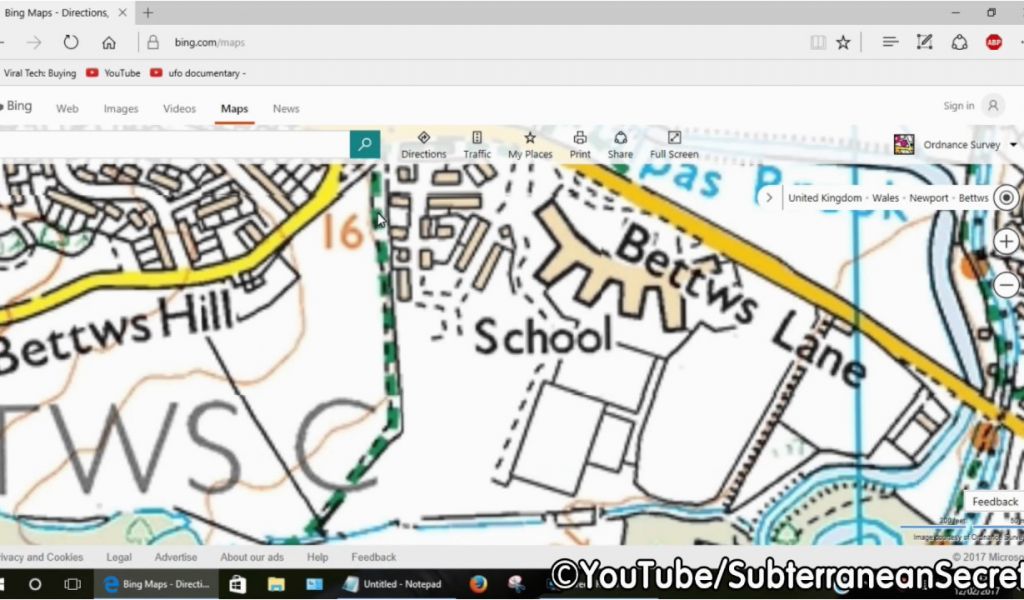Image resolution: width=1024 pixels, height=600 pixels.
Task: Open Task View on the taskbar
Action: point(72,584)
